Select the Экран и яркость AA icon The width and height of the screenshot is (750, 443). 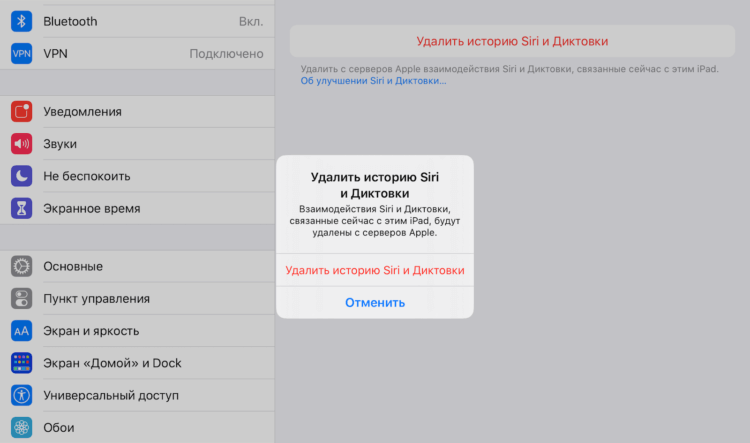(x=22, y=331)
